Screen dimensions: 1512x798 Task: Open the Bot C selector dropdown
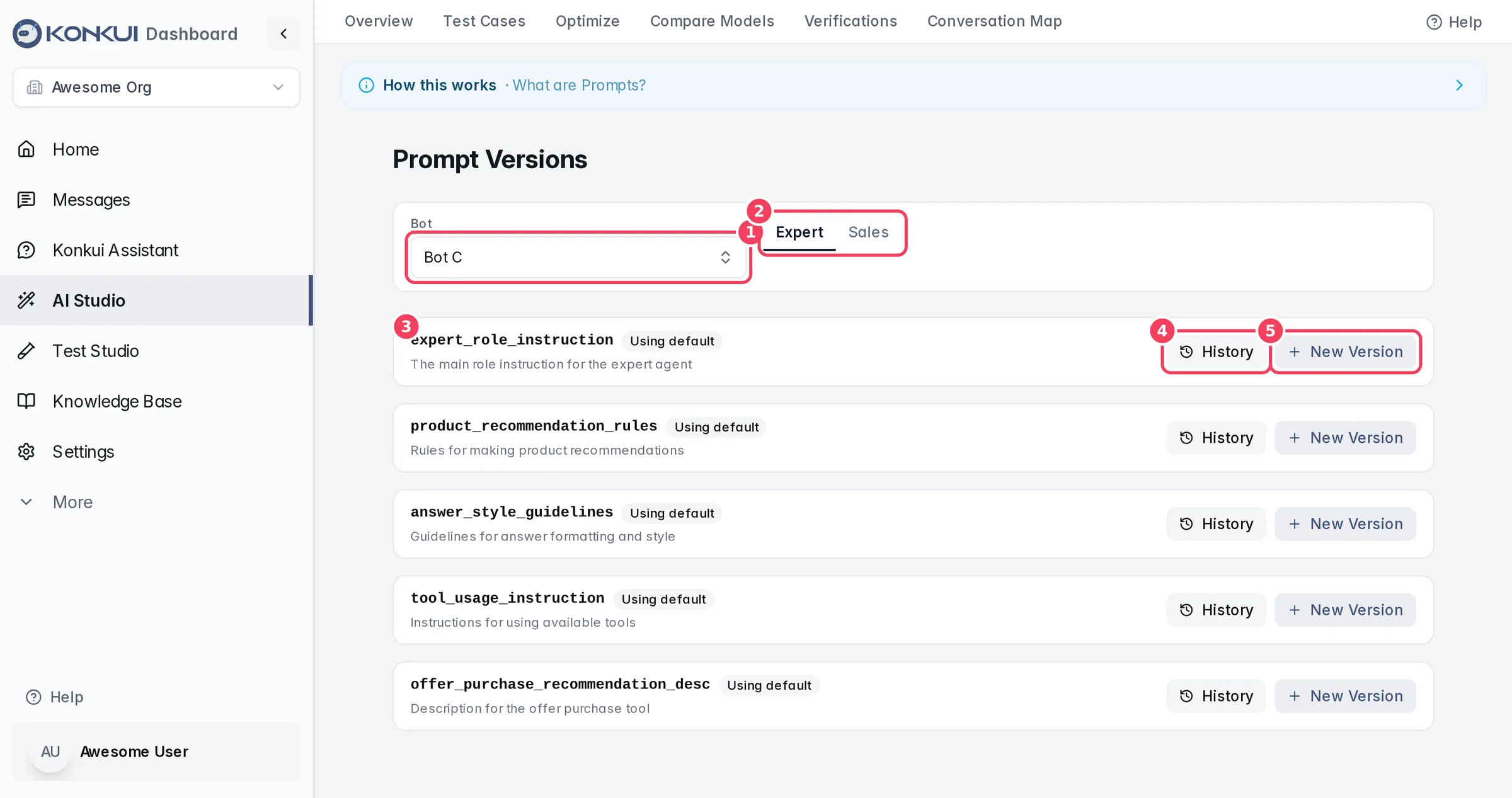pos(577,257)
